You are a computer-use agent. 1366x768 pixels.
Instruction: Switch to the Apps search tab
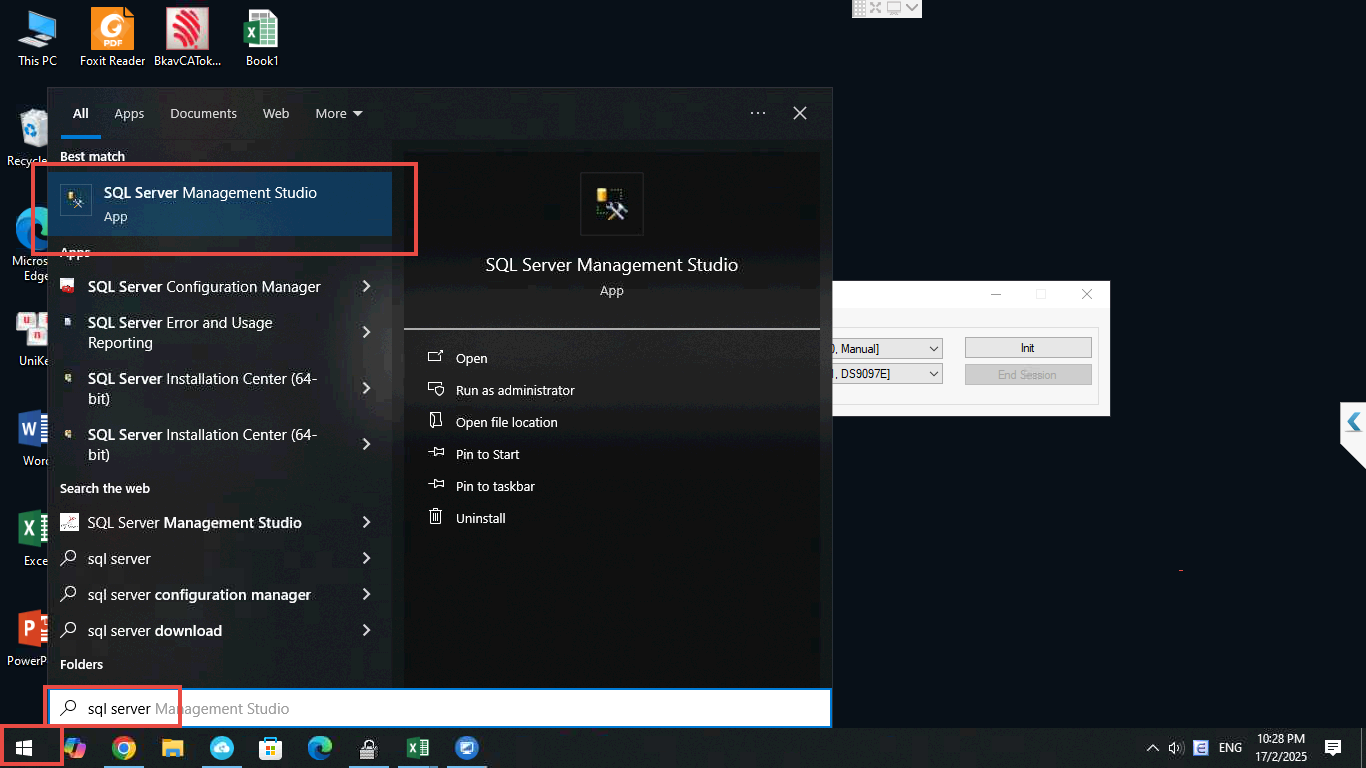[129, 114]
